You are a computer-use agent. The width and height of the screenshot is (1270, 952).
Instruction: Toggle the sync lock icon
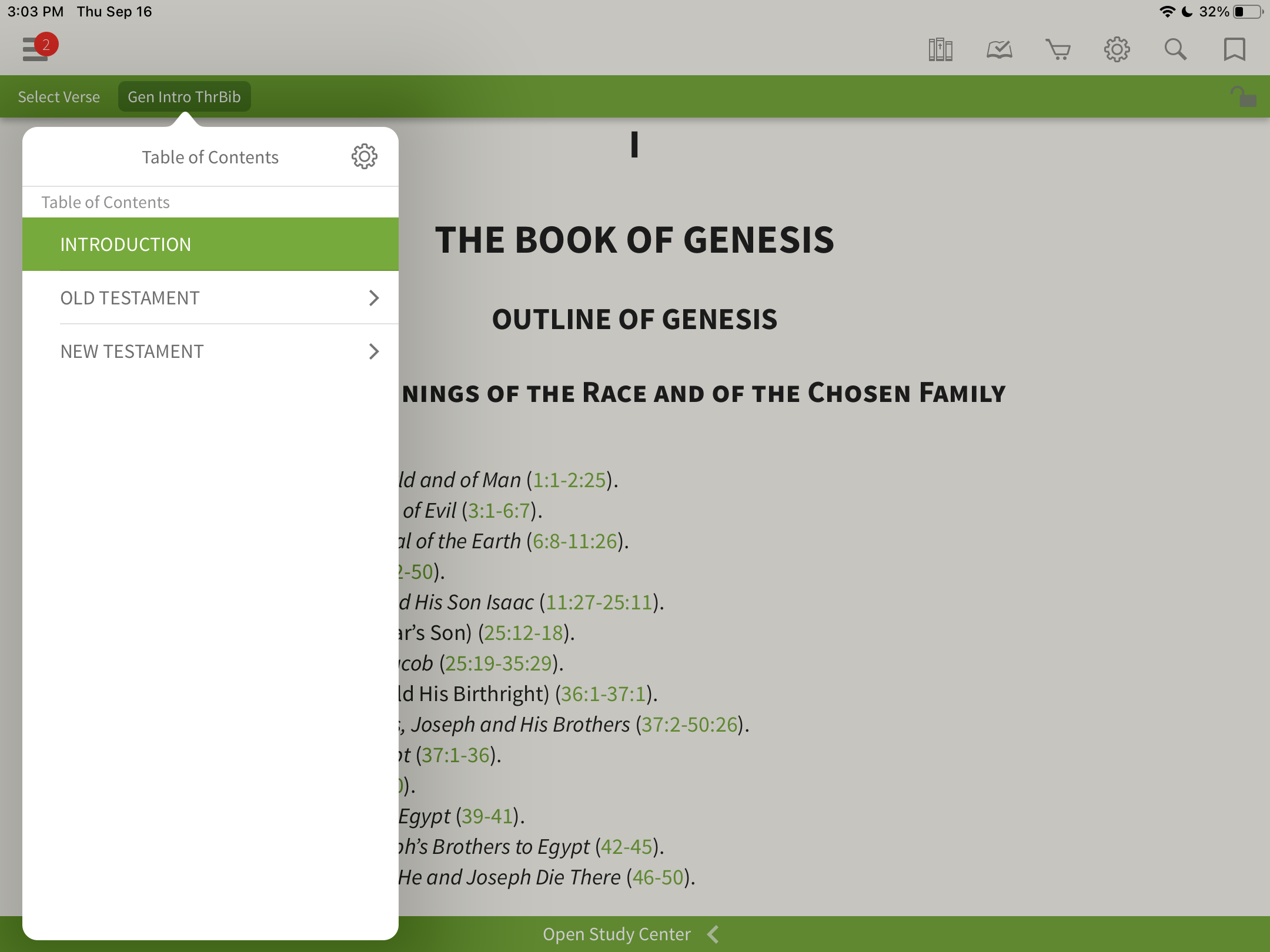1243,97
